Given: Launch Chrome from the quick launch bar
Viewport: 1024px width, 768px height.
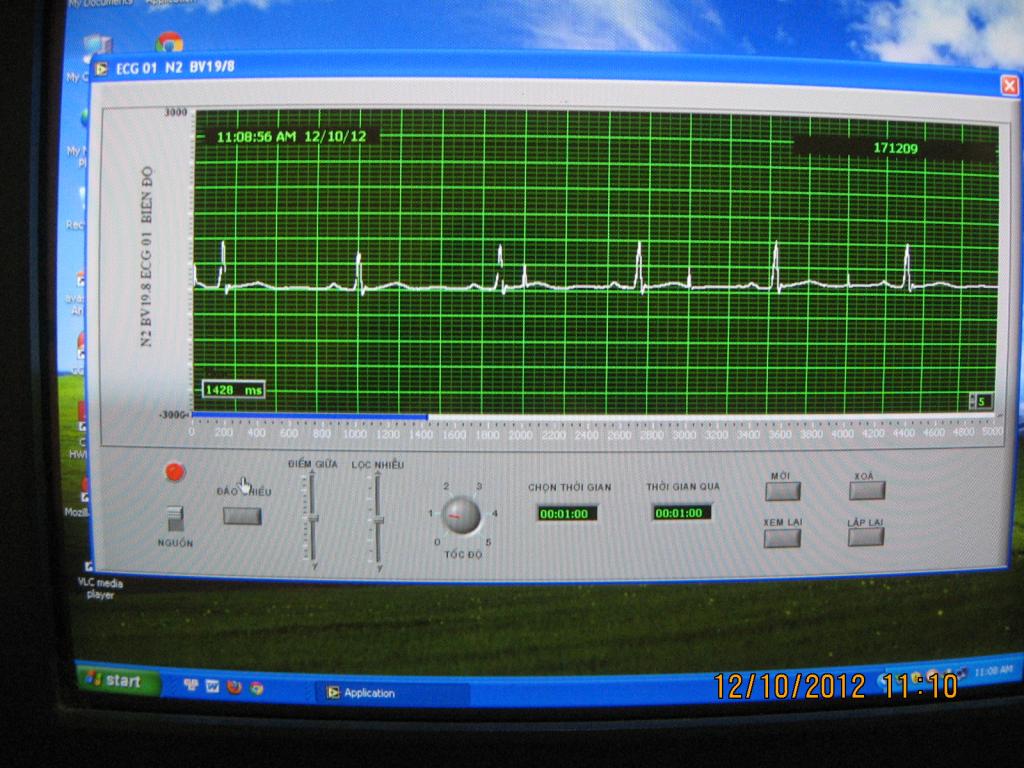Looking at the screenshot, I should [257, 688].
